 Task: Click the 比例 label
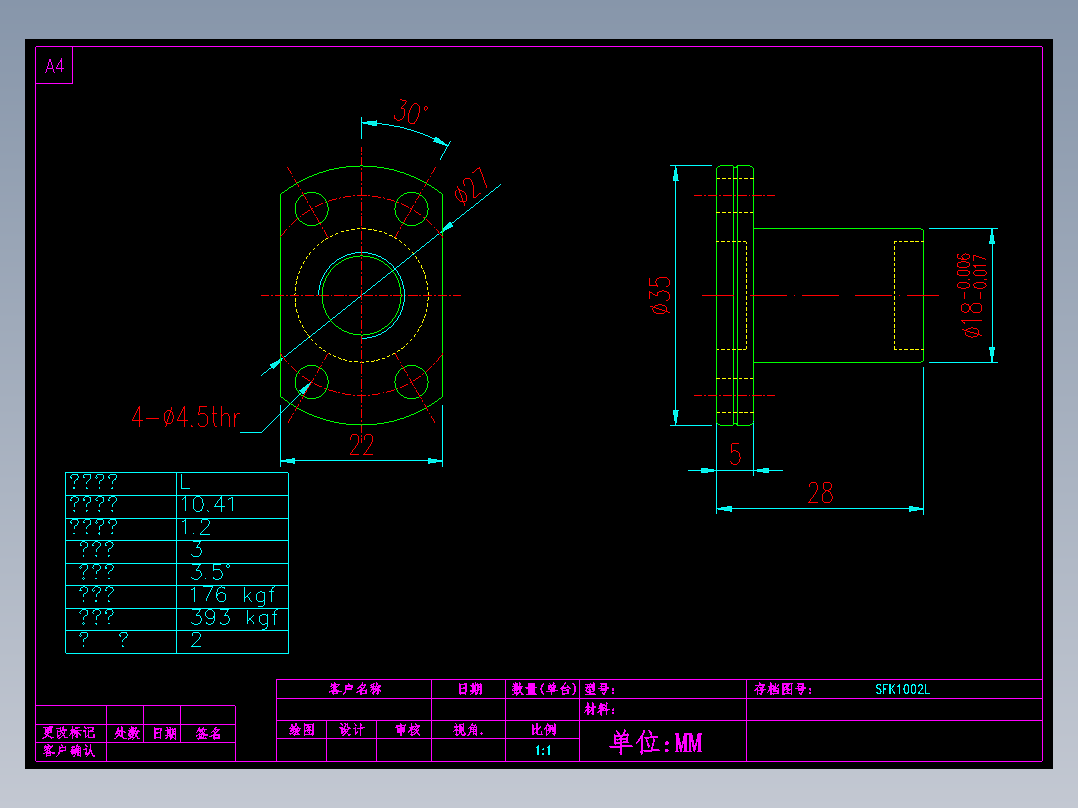[x=543, y=730]
